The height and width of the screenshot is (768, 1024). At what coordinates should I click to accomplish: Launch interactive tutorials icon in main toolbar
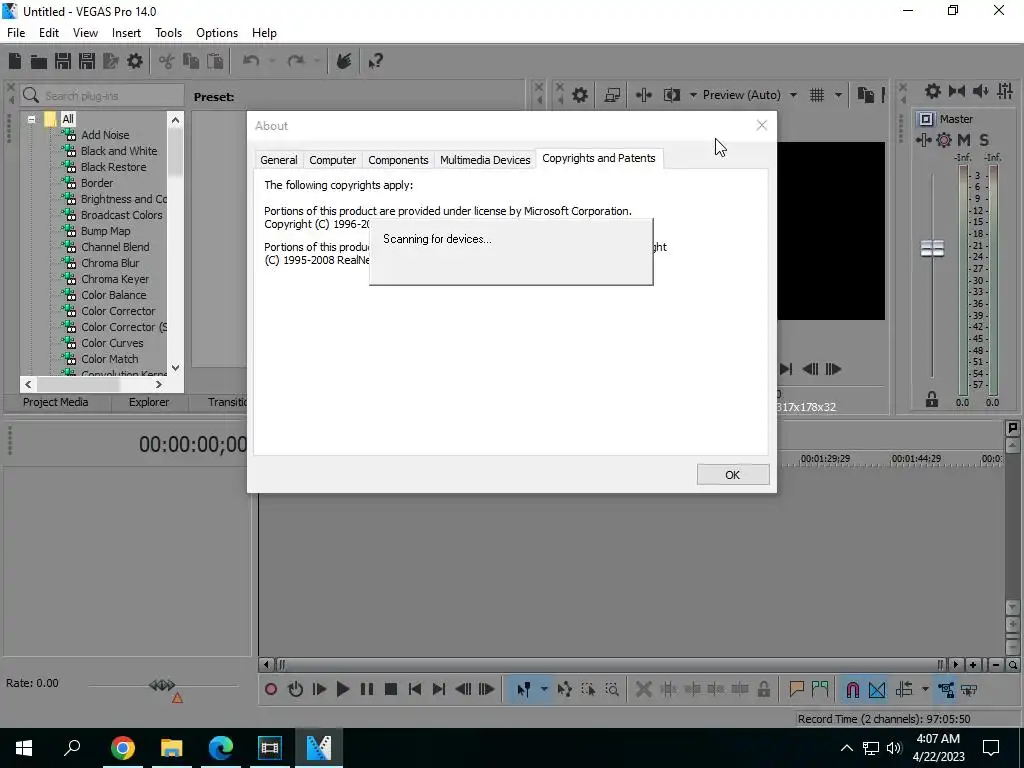344,61
